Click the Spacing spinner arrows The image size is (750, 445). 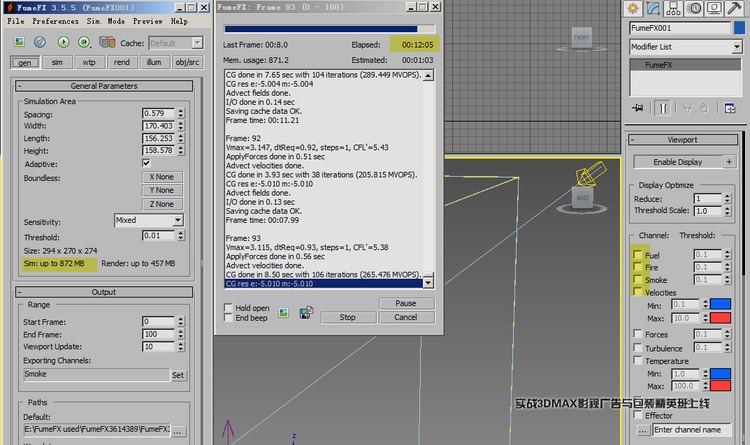(x=180, y=113)
